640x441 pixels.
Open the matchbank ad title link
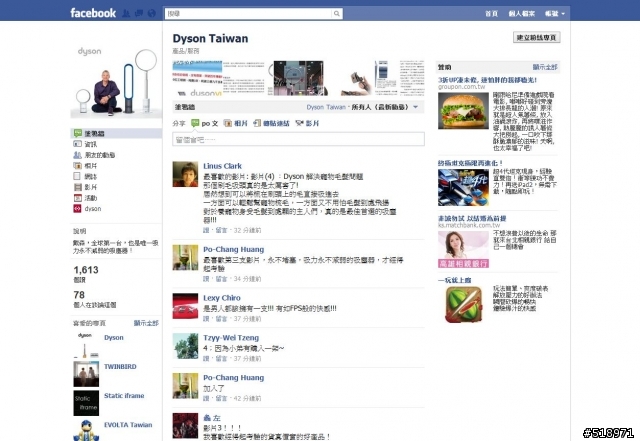click(472, 218)
